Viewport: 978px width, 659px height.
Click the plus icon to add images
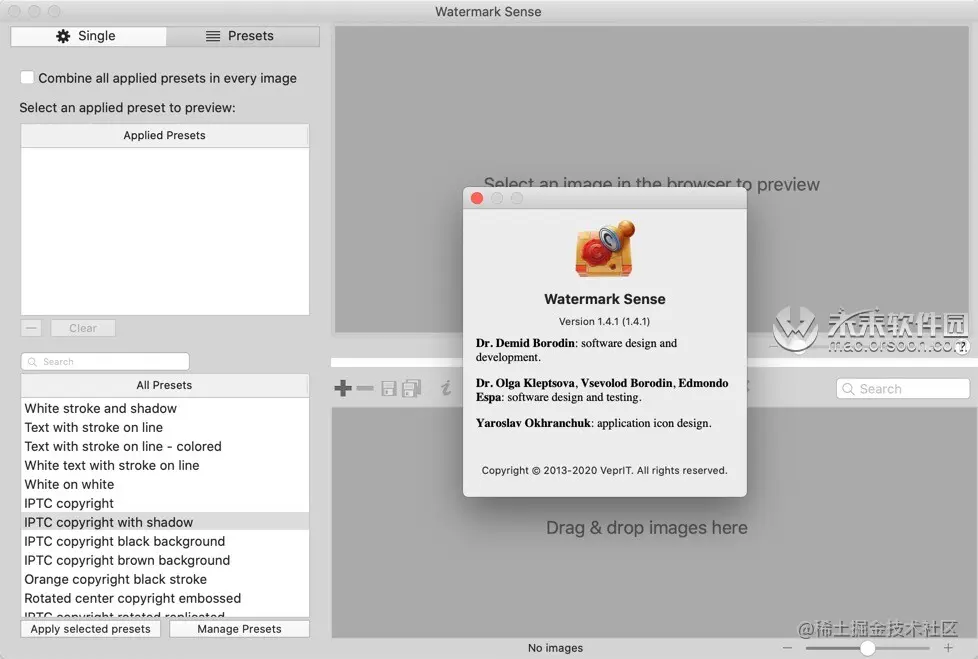(x=342, y=388)
